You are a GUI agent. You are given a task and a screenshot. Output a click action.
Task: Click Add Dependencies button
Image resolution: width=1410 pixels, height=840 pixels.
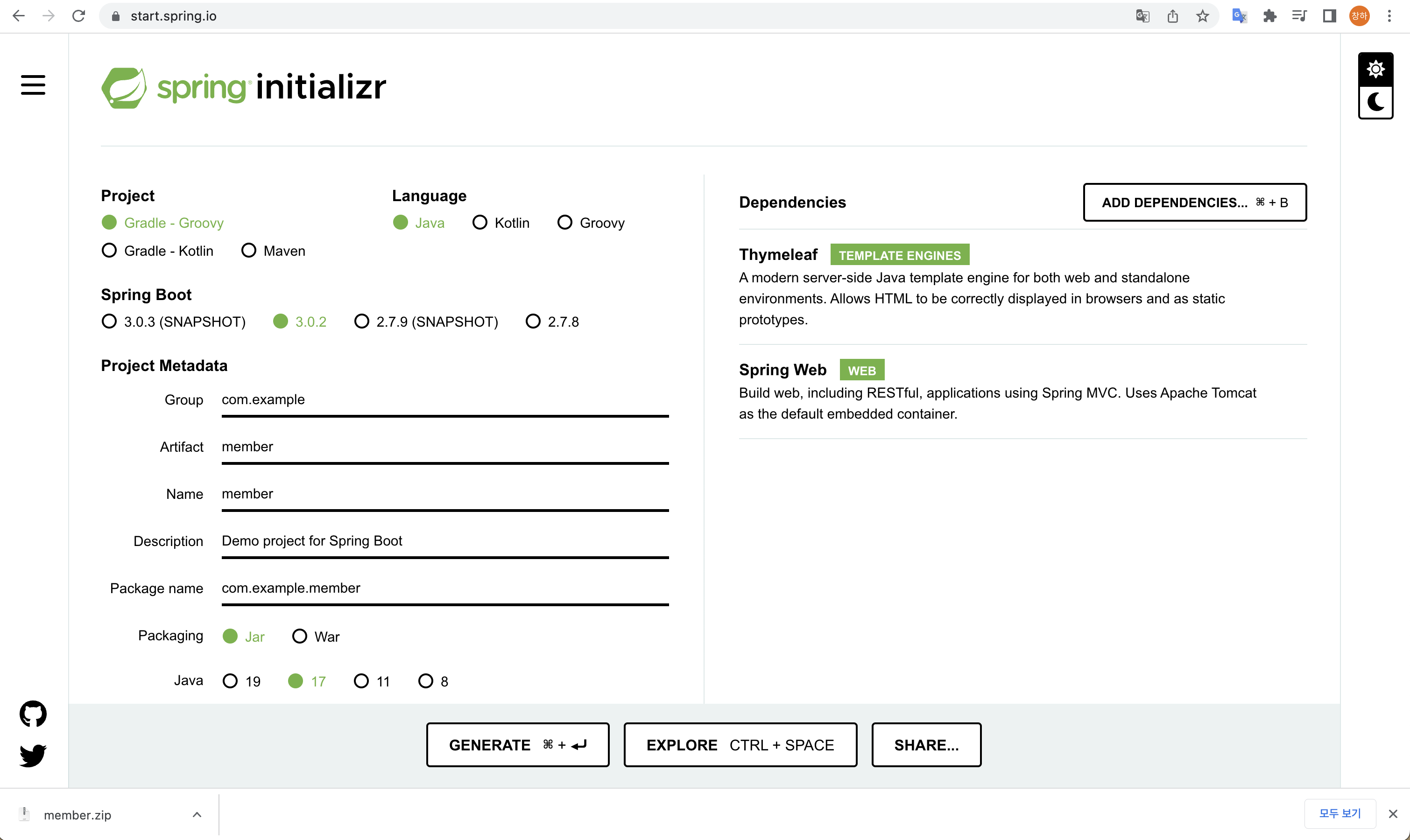1194,202
